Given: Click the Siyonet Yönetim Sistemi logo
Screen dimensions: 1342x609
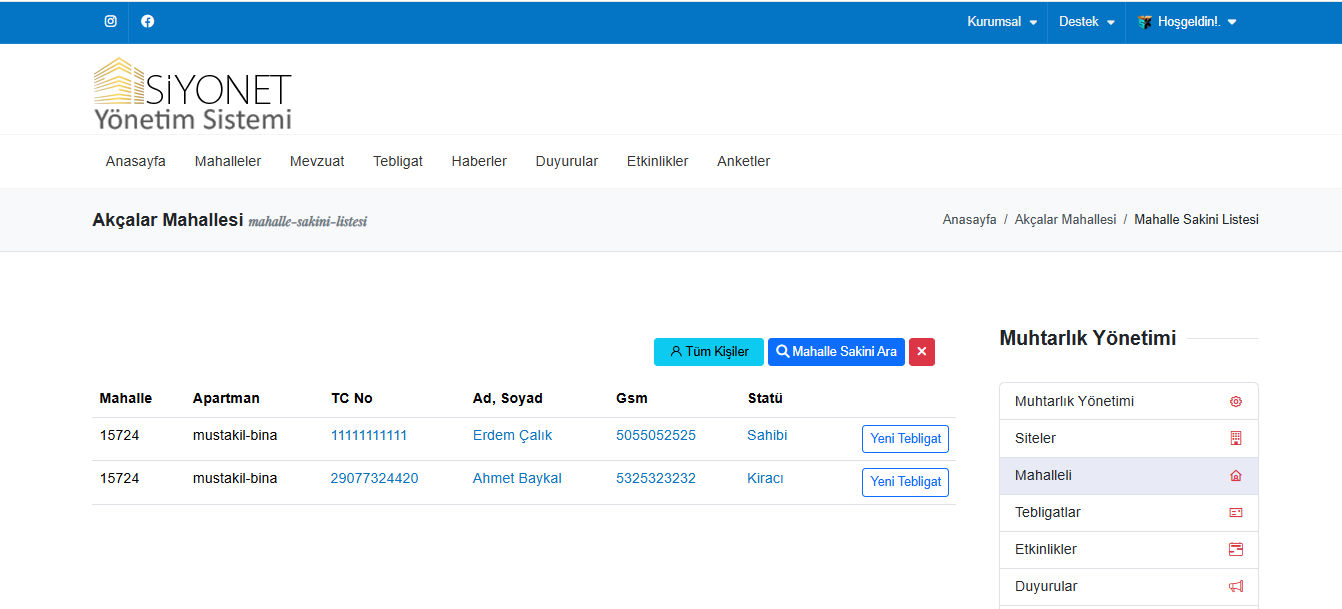Looking at the screenshot, I should [x=192, y=94].
